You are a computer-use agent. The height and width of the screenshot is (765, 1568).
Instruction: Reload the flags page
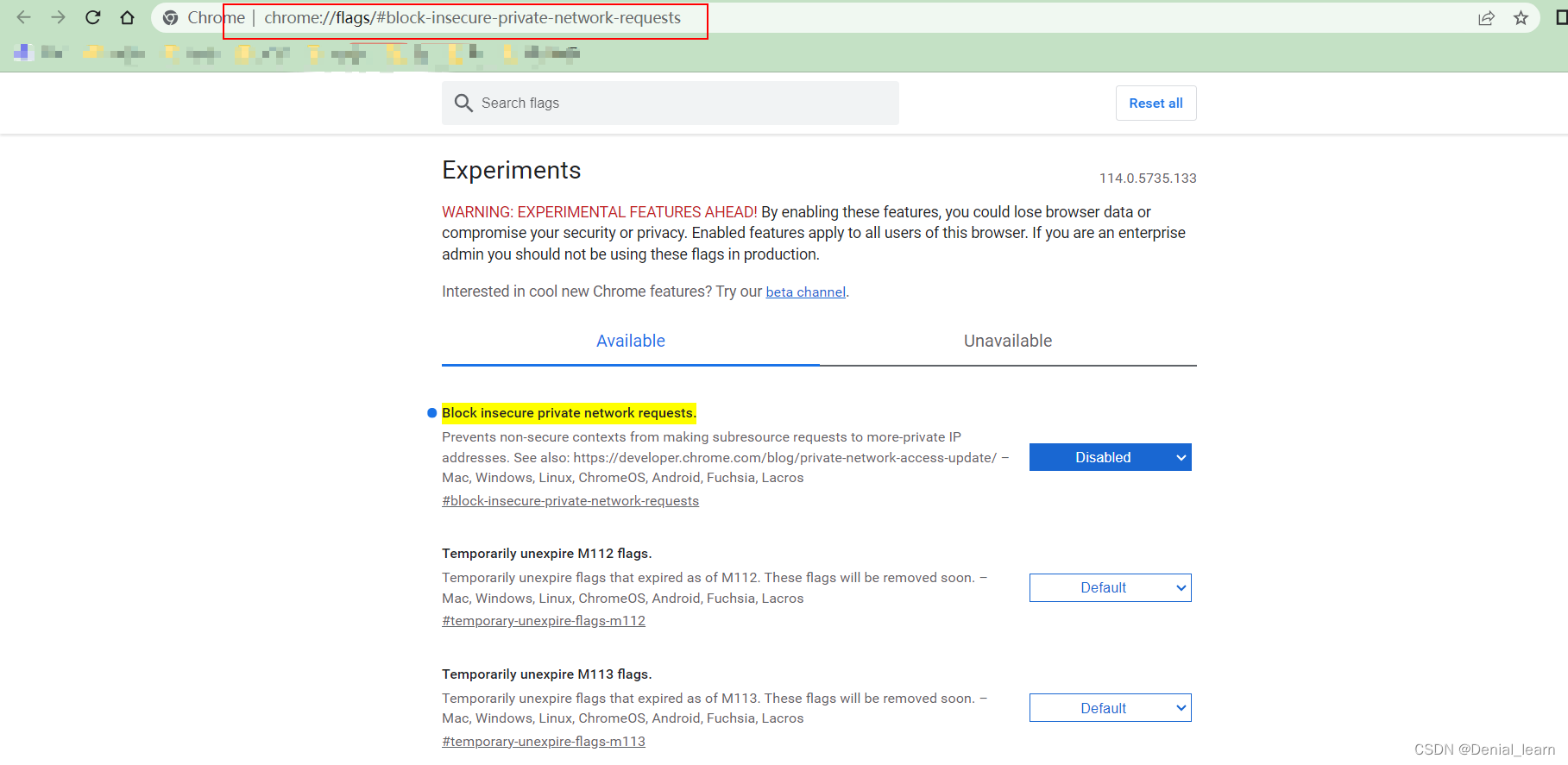[x=93, y=17]
